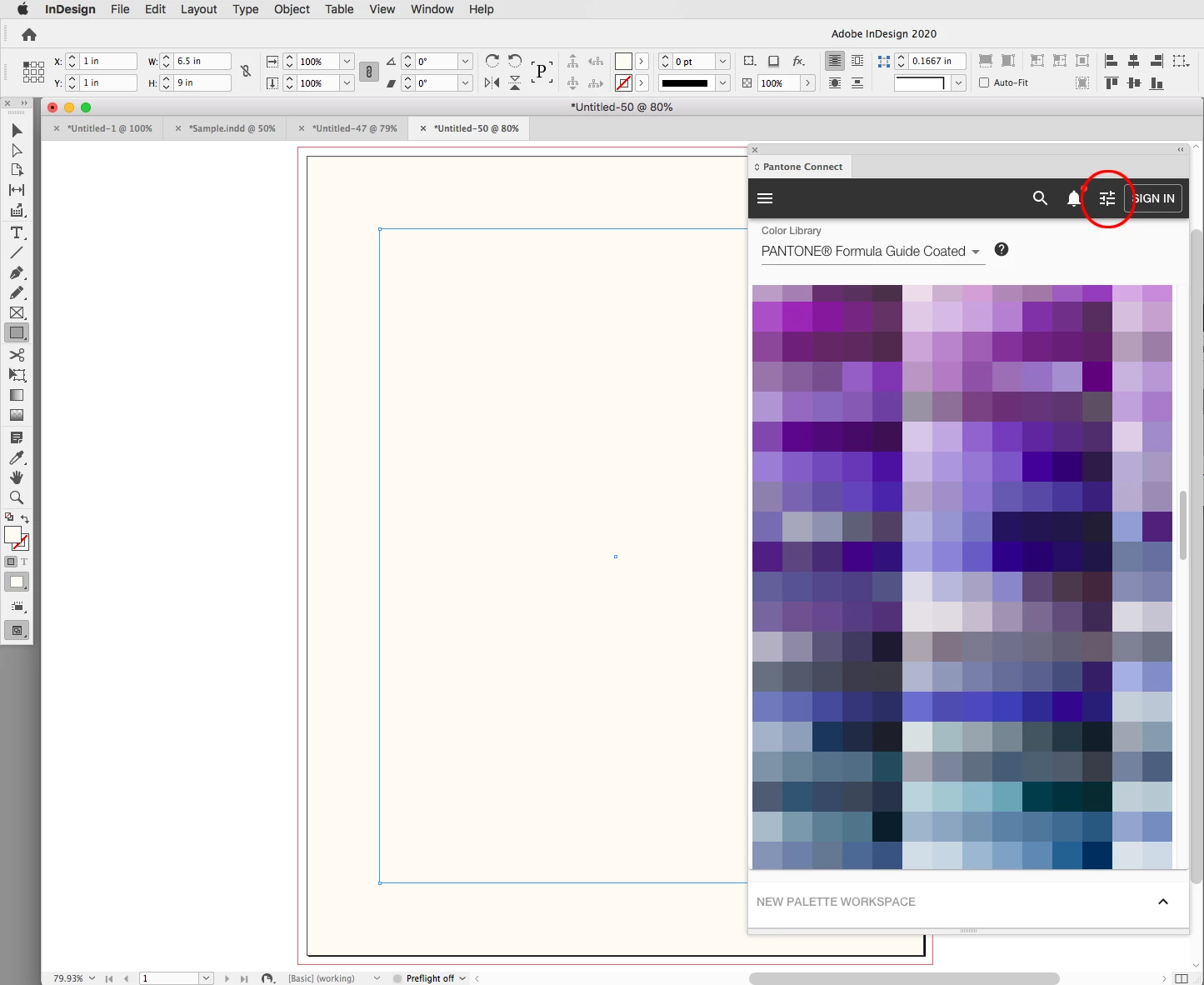Select the Eyedropper tool

point(17,457)
